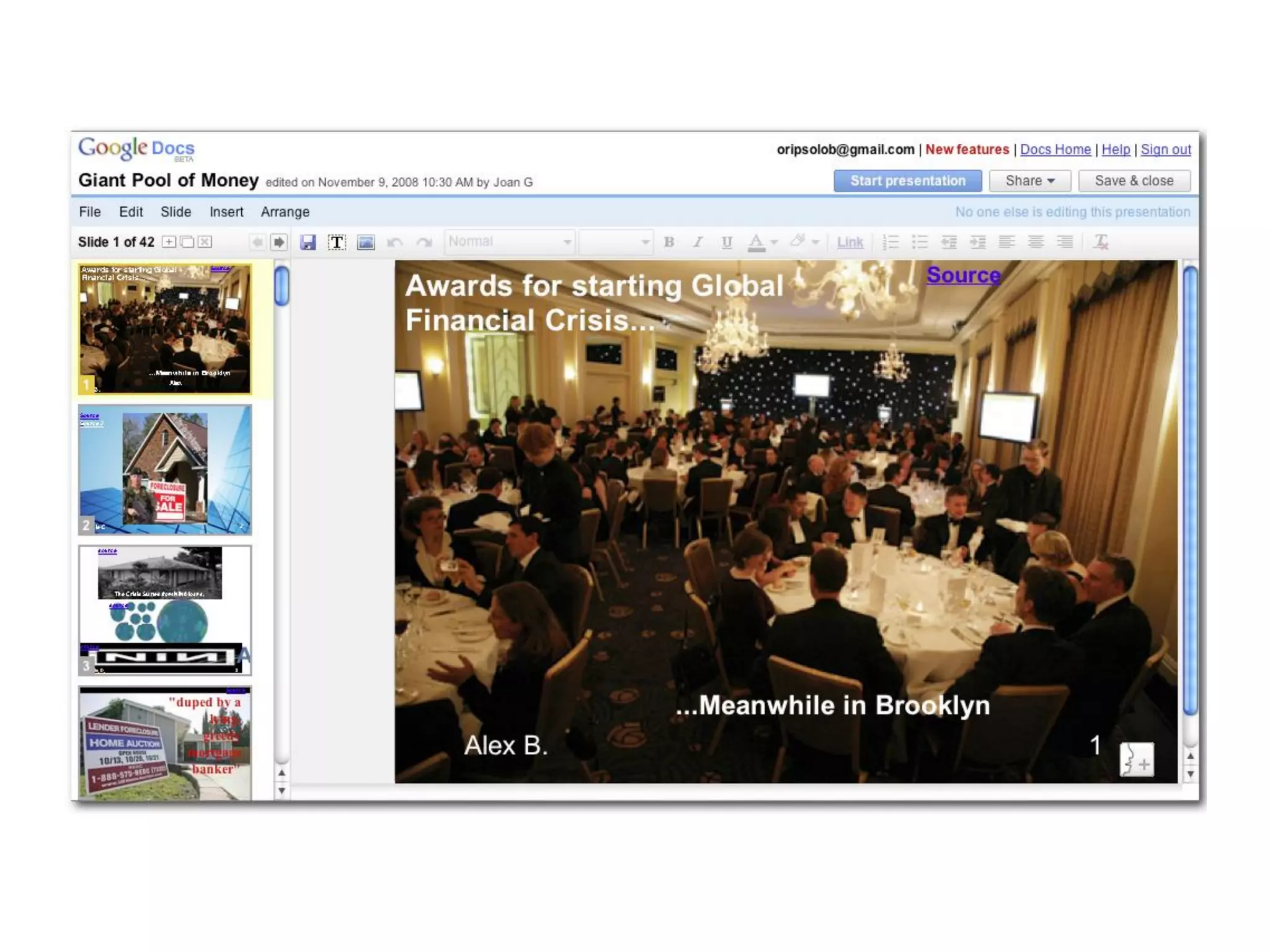Open the Insert menu
The width and height of the screenshot is (1270, 952).
coord(226,212)
